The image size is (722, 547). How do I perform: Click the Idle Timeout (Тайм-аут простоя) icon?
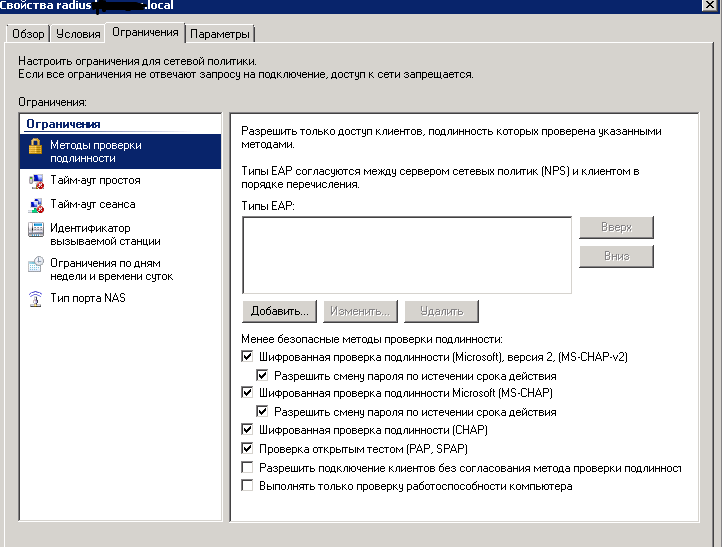click(35, 181)
